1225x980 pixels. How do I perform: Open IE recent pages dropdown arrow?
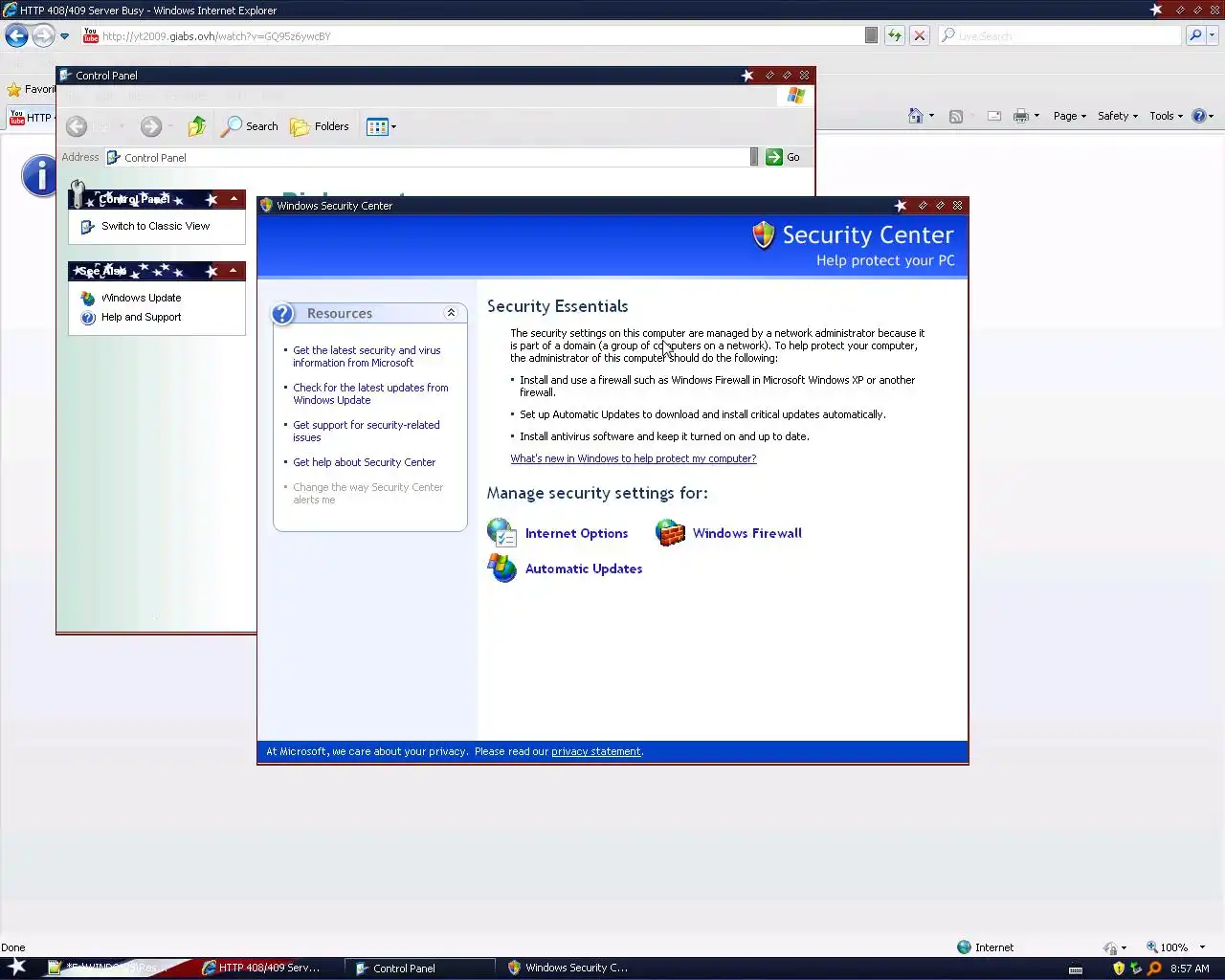64,36
